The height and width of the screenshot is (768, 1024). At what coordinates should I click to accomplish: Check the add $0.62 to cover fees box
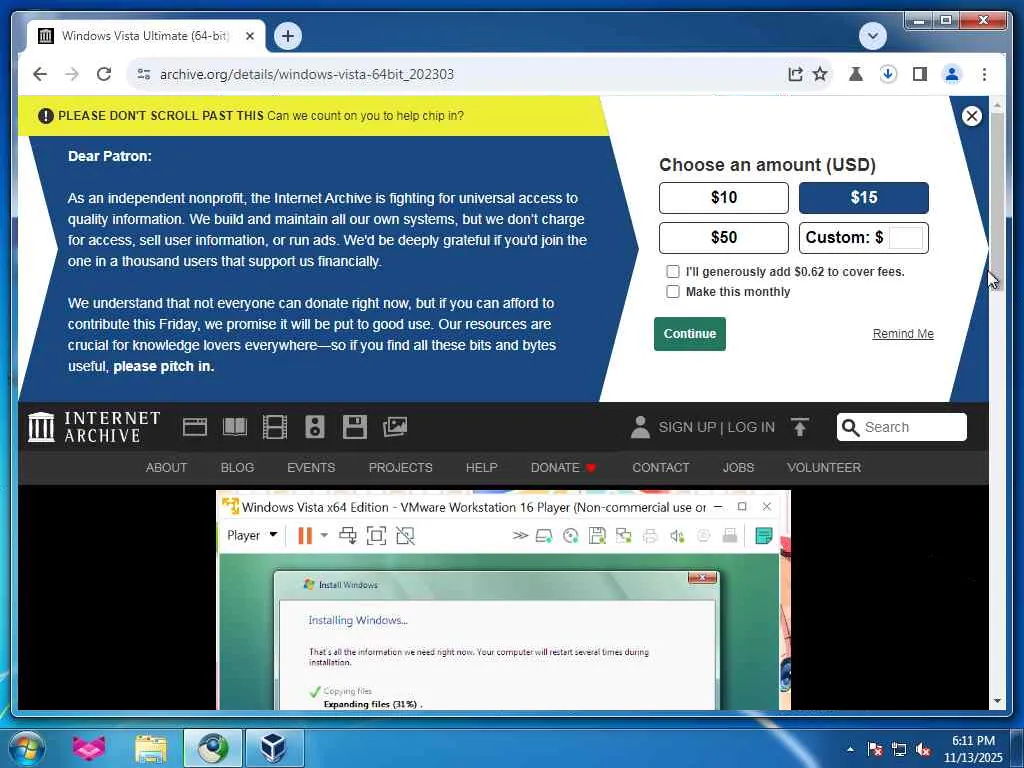pos(673,272)
